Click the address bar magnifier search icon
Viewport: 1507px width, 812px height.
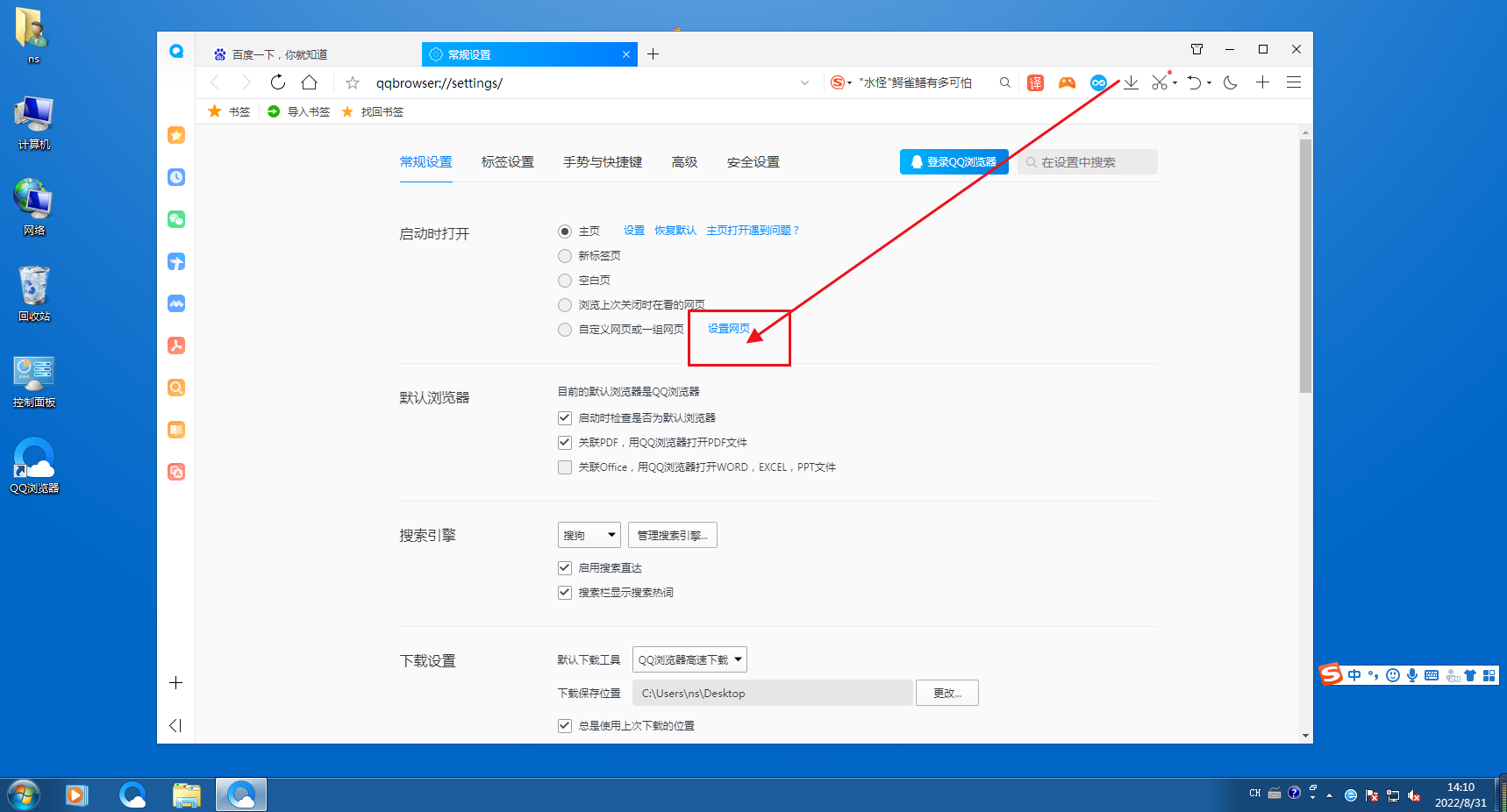pyautogui.click(x=1005, y=82)
